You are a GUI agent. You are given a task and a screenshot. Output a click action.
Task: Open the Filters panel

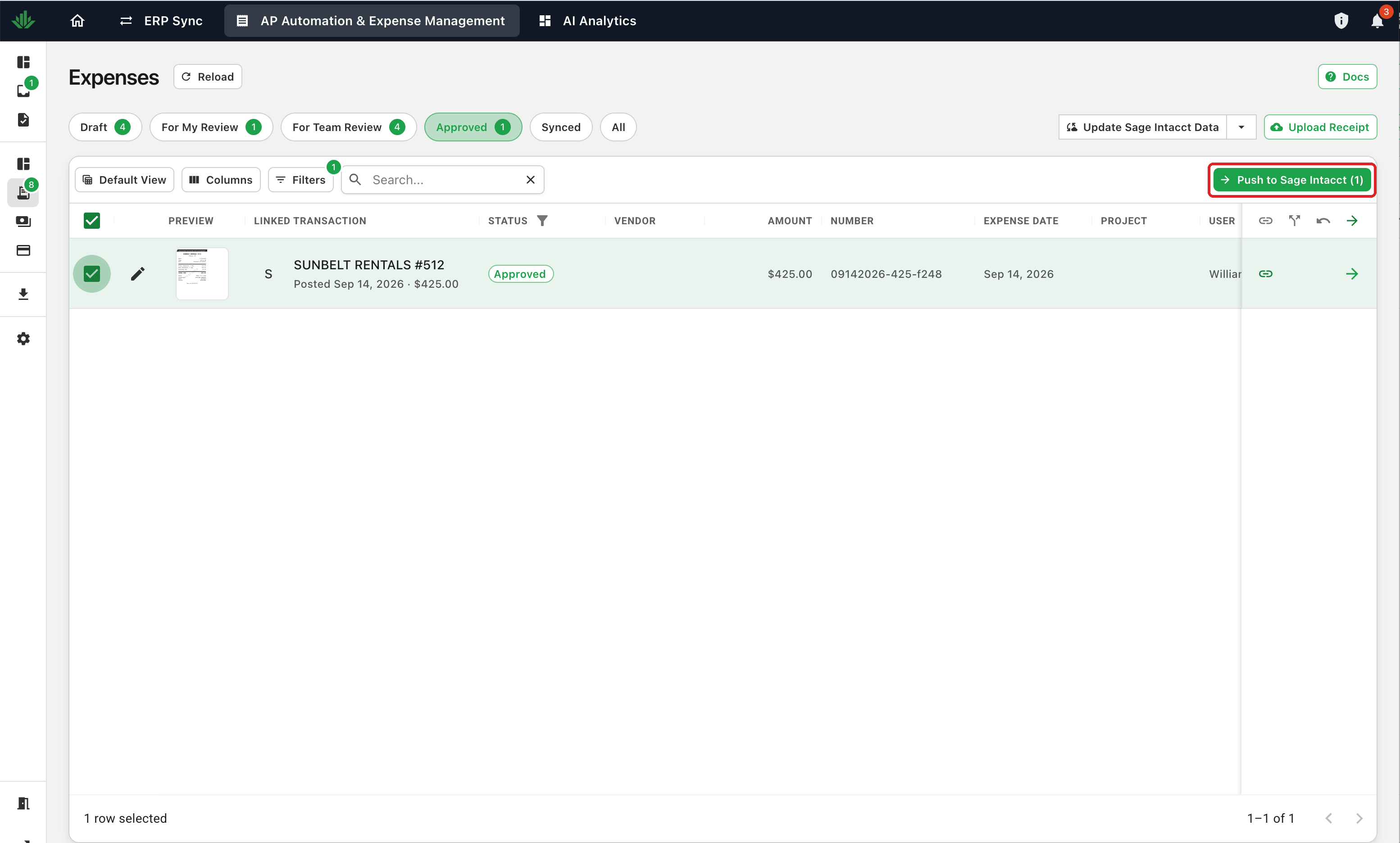coord(300,180)
